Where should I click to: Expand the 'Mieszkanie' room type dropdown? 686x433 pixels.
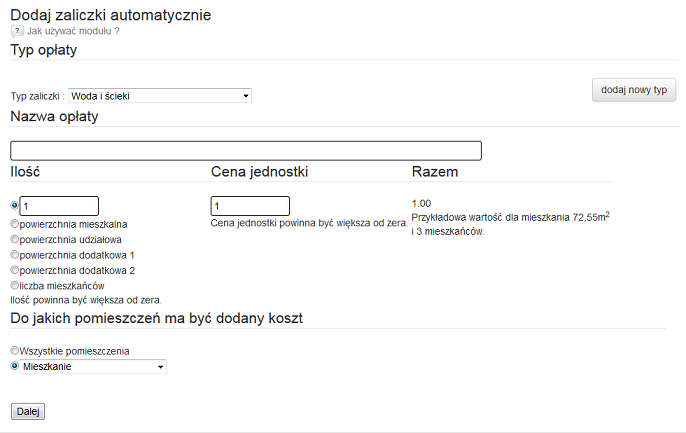93,367
